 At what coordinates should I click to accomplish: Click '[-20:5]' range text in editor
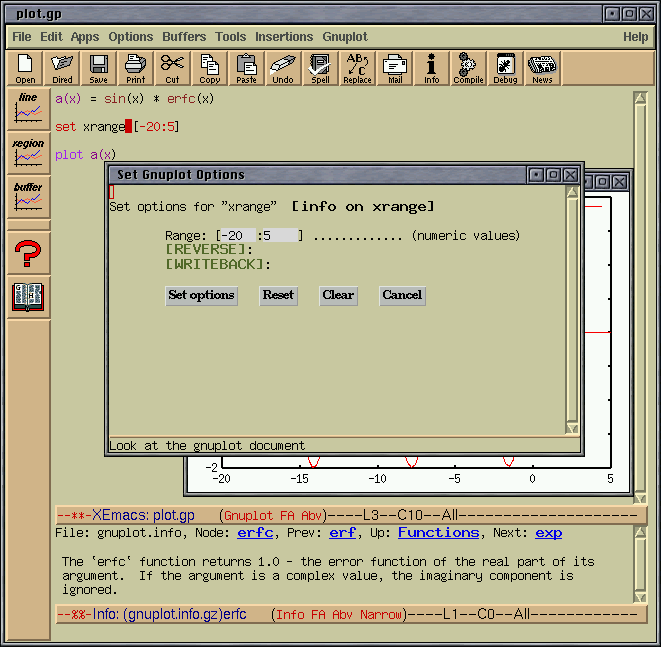point(156,126)
